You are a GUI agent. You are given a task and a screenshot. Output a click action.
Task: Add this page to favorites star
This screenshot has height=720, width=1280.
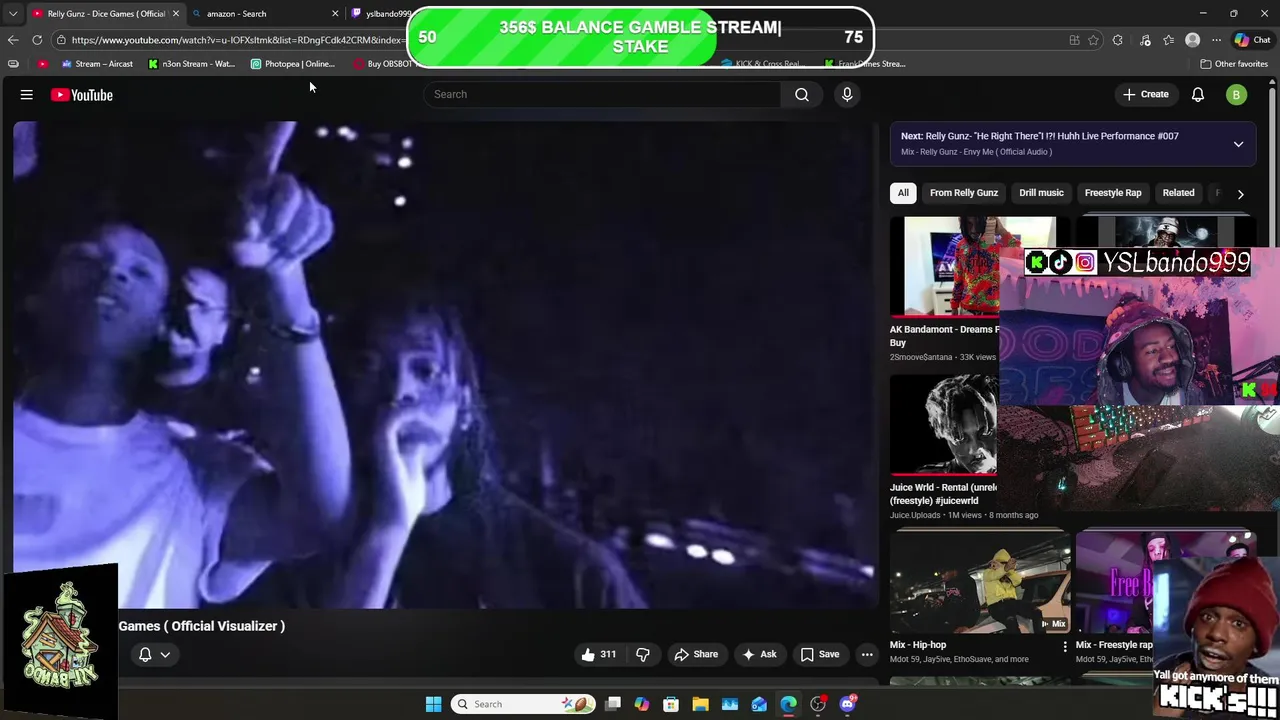(1094, 40)
